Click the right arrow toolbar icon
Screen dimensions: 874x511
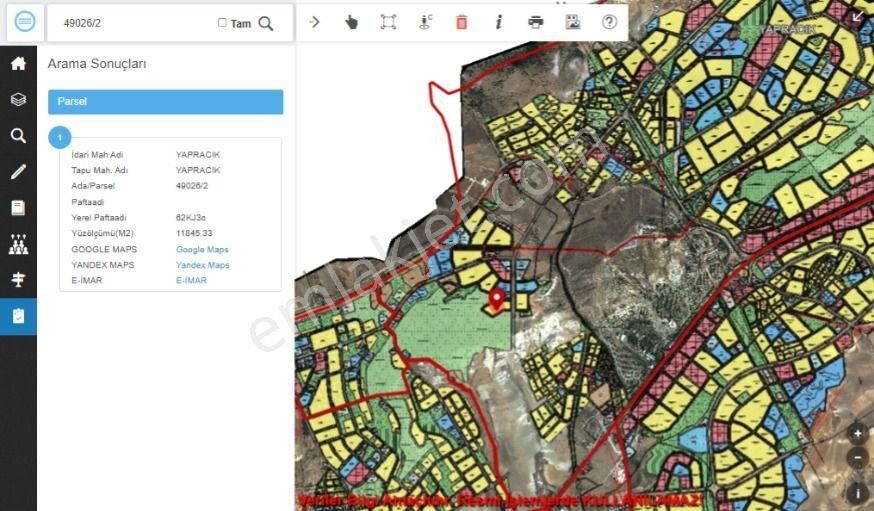pyautogui.click(x=314, y=22)
